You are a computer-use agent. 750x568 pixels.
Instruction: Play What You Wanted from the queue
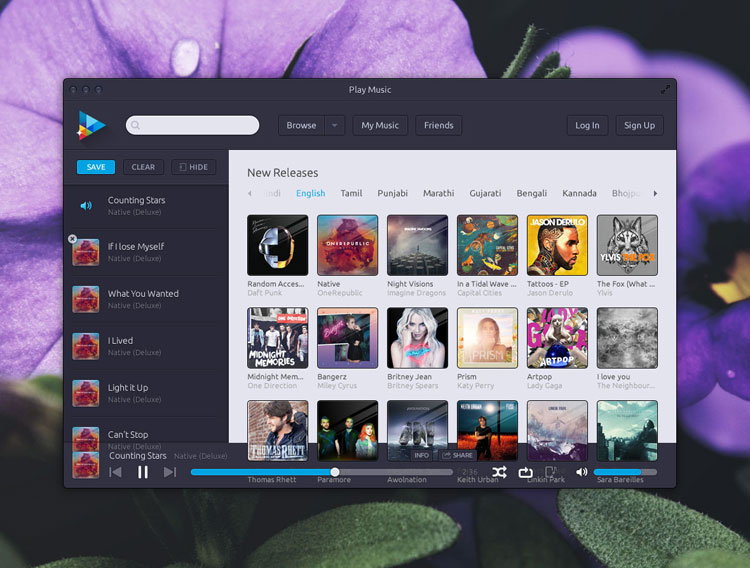[146, 299]
